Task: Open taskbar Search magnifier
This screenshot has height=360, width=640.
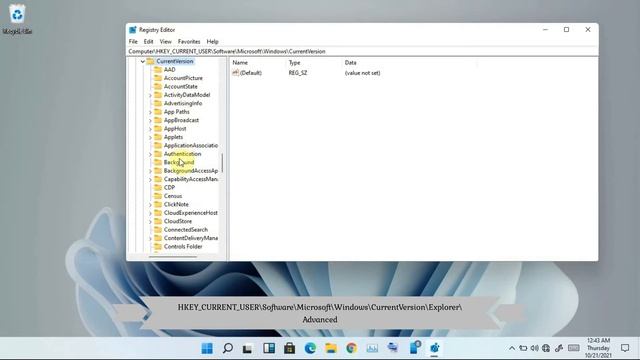Action: point(228,348)
